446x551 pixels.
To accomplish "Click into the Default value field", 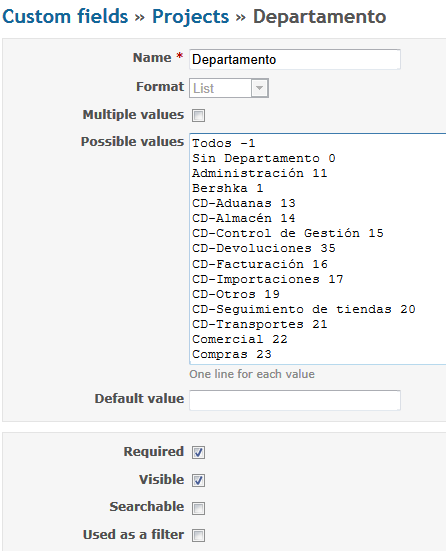I will (295, 400).
